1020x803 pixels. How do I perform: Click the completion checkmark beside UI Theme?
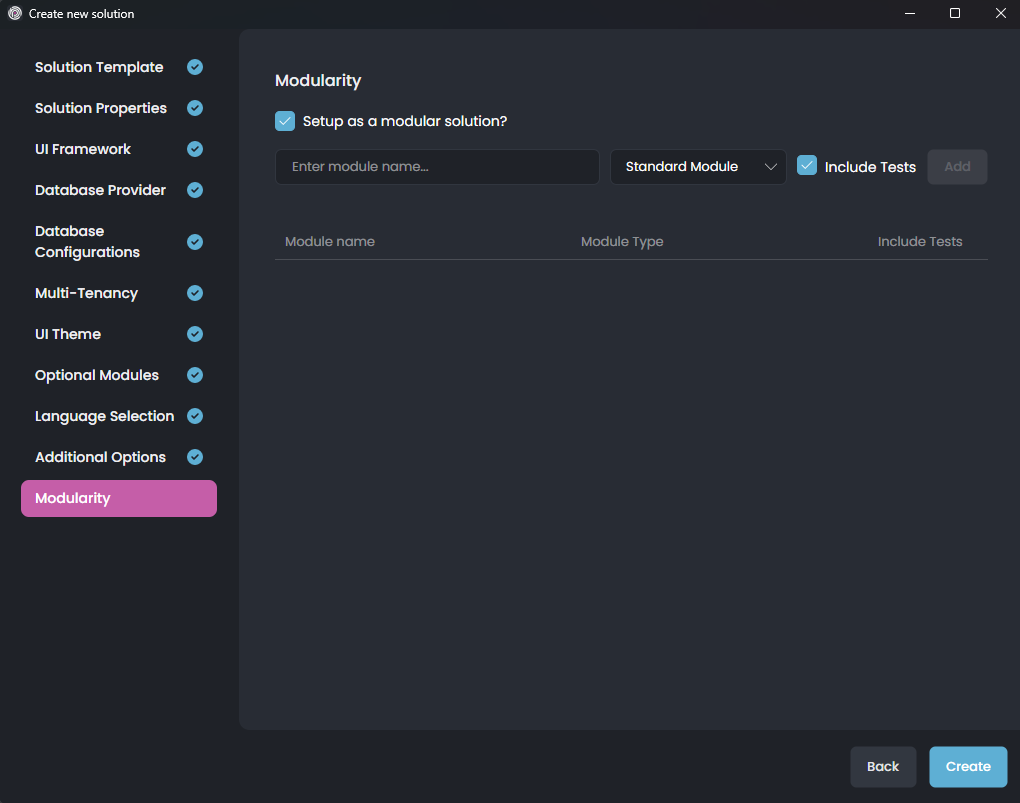pos(194,333)
